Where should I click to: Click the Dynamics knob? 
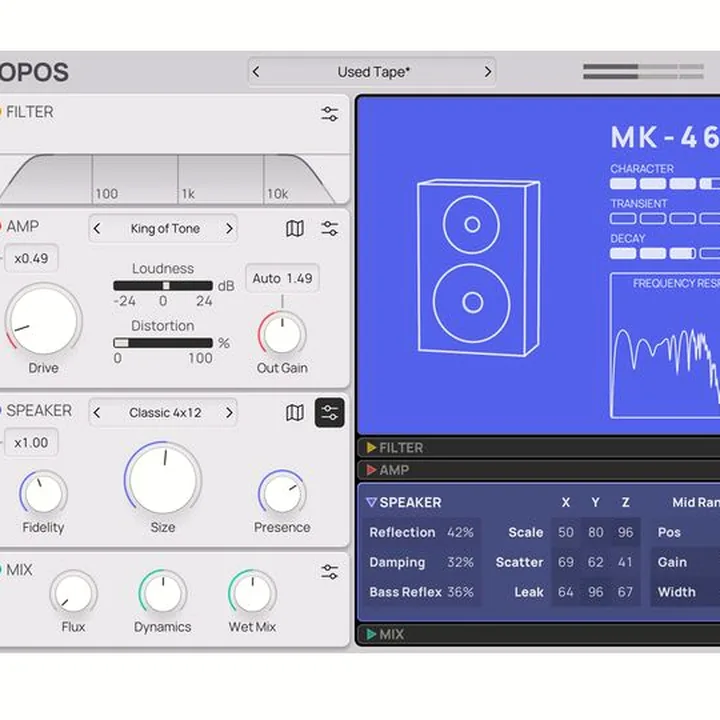[x=163, y=593]
